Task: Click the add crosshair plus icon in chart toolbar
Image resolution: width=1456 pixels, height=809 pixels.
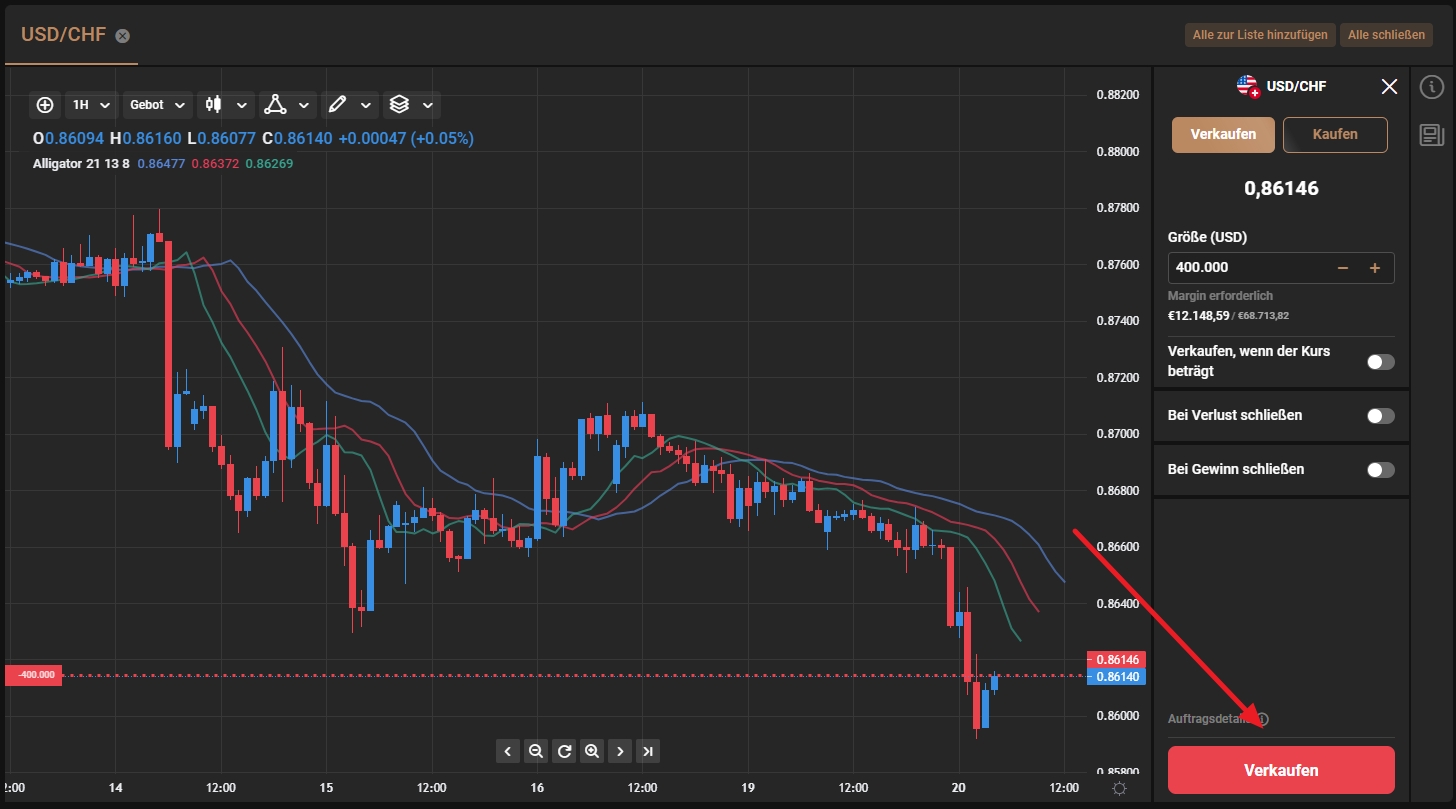Action: (45, 104)
